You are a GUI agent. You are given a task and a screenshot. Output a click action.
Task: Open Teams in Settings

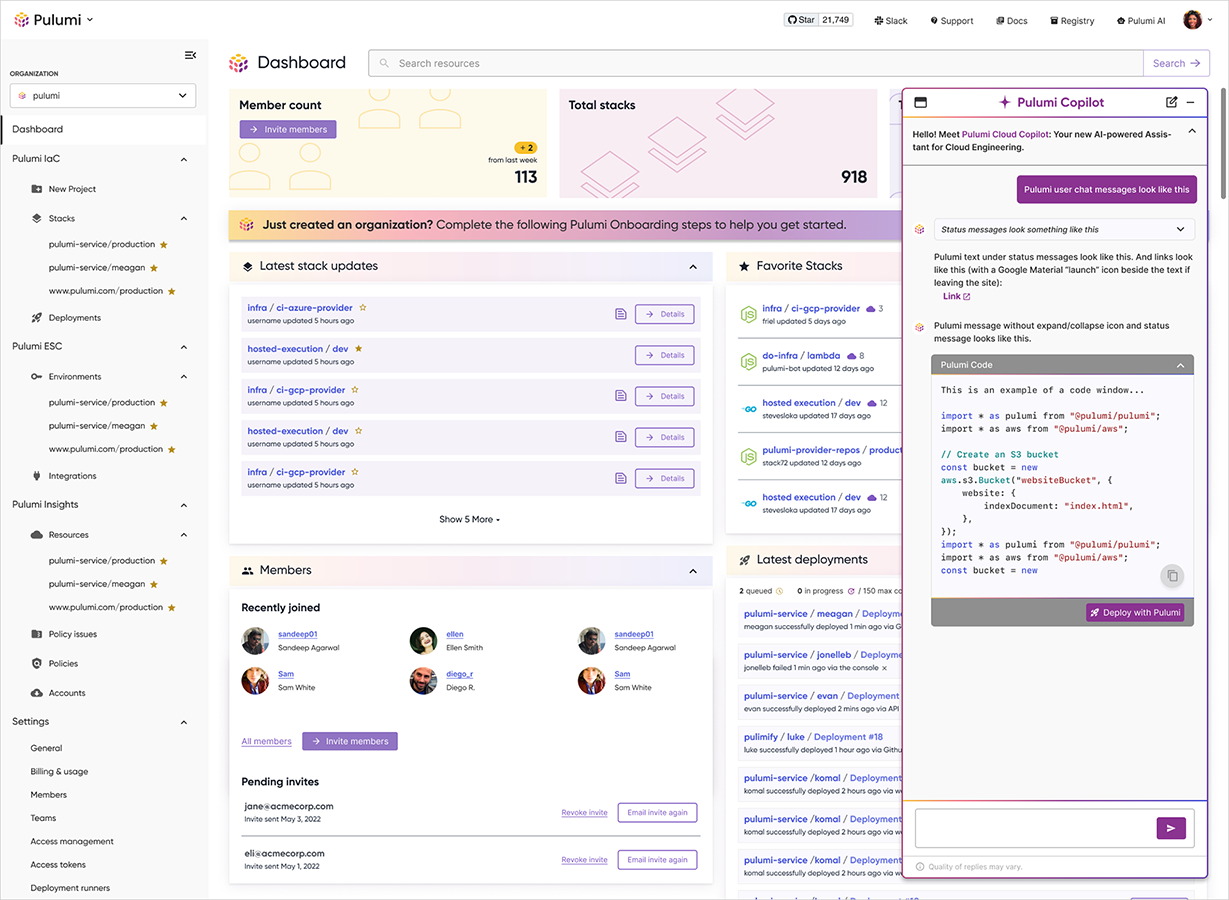coord(43,818)
